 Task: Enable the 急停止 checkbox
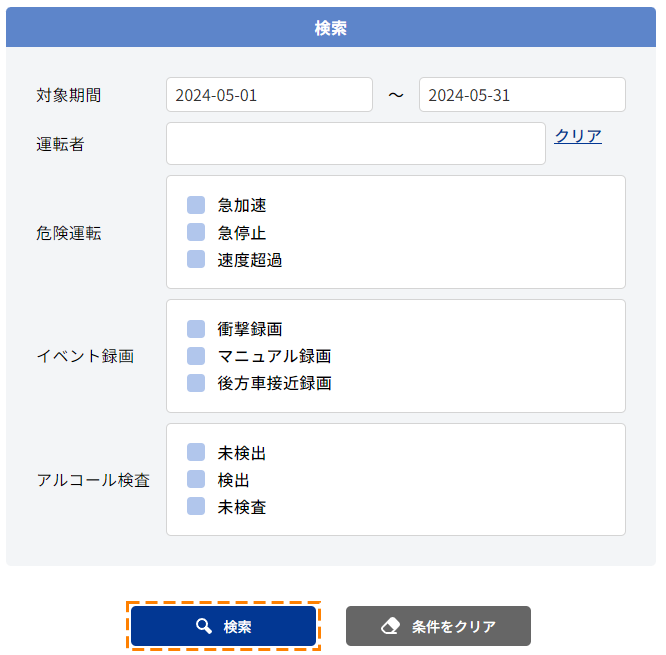click(196, 232)
